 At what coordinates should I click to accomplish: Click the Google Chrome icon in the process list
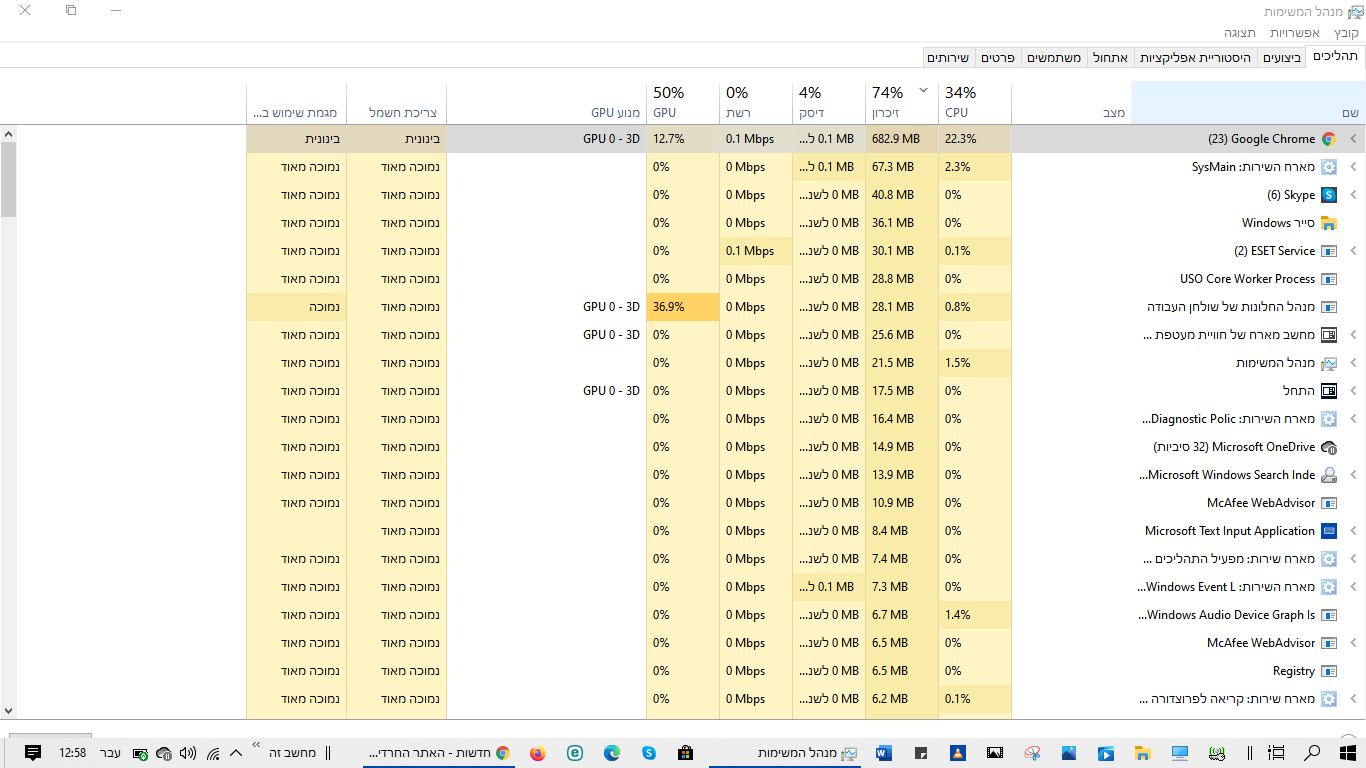click(1329, 139)
